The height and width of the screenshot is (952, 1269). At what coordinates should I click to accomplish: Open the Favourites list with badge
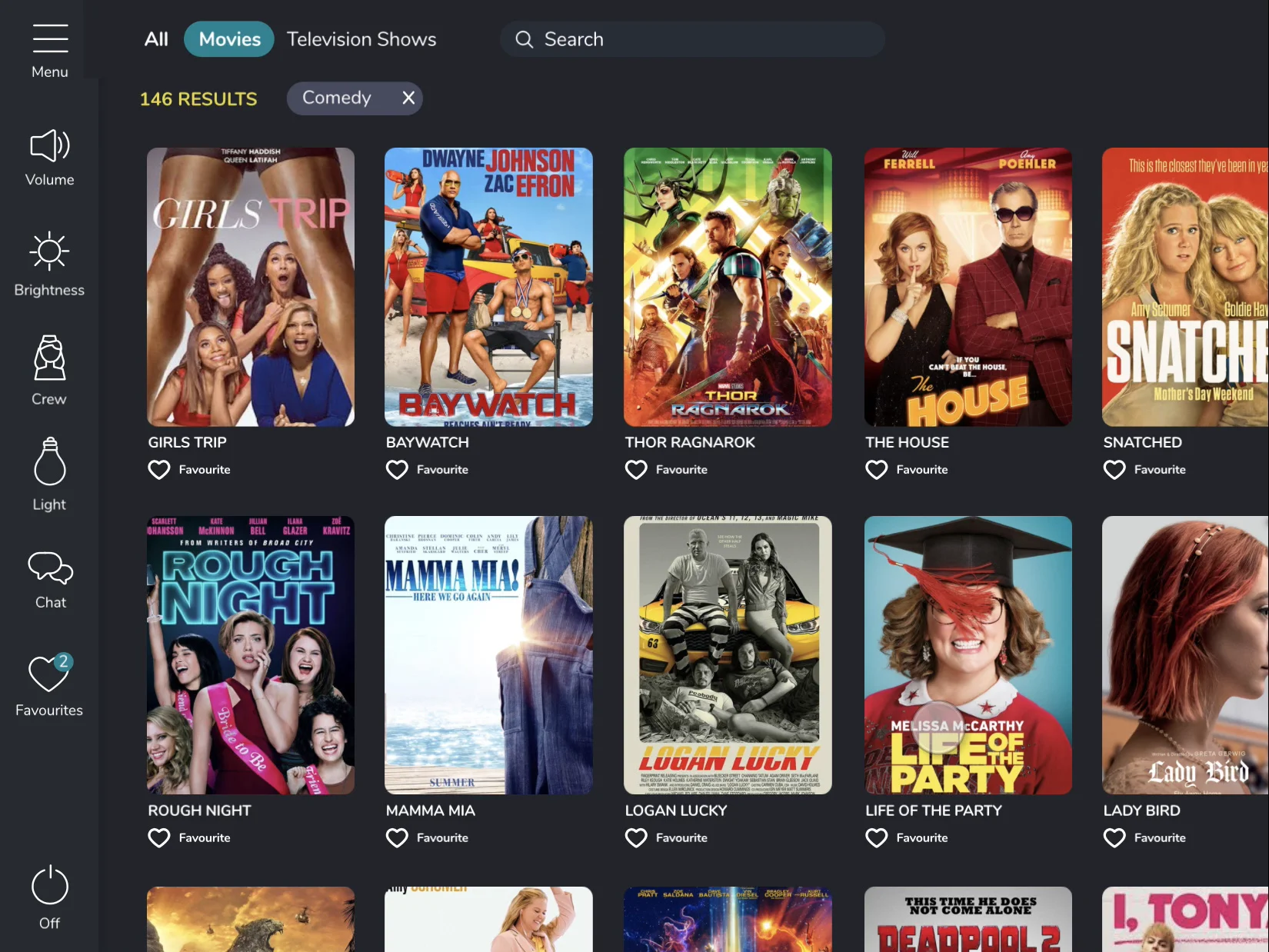[50, 673]
